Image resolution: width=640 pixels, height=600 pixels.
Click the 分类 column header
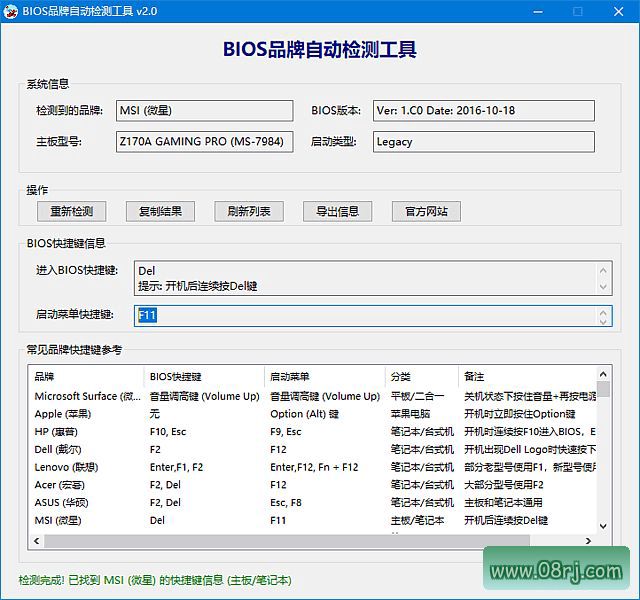(422, 376)
